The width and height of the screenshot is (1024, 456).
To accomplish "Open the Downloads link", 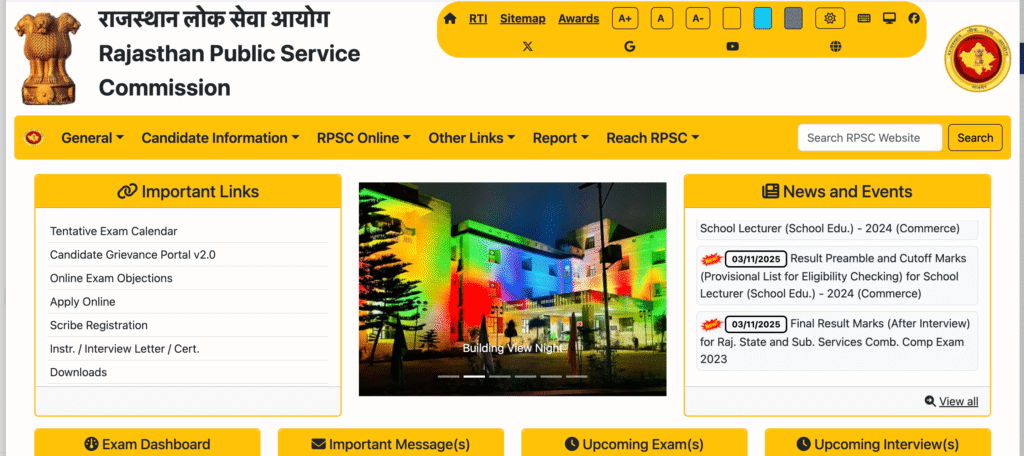I will 78,372.
